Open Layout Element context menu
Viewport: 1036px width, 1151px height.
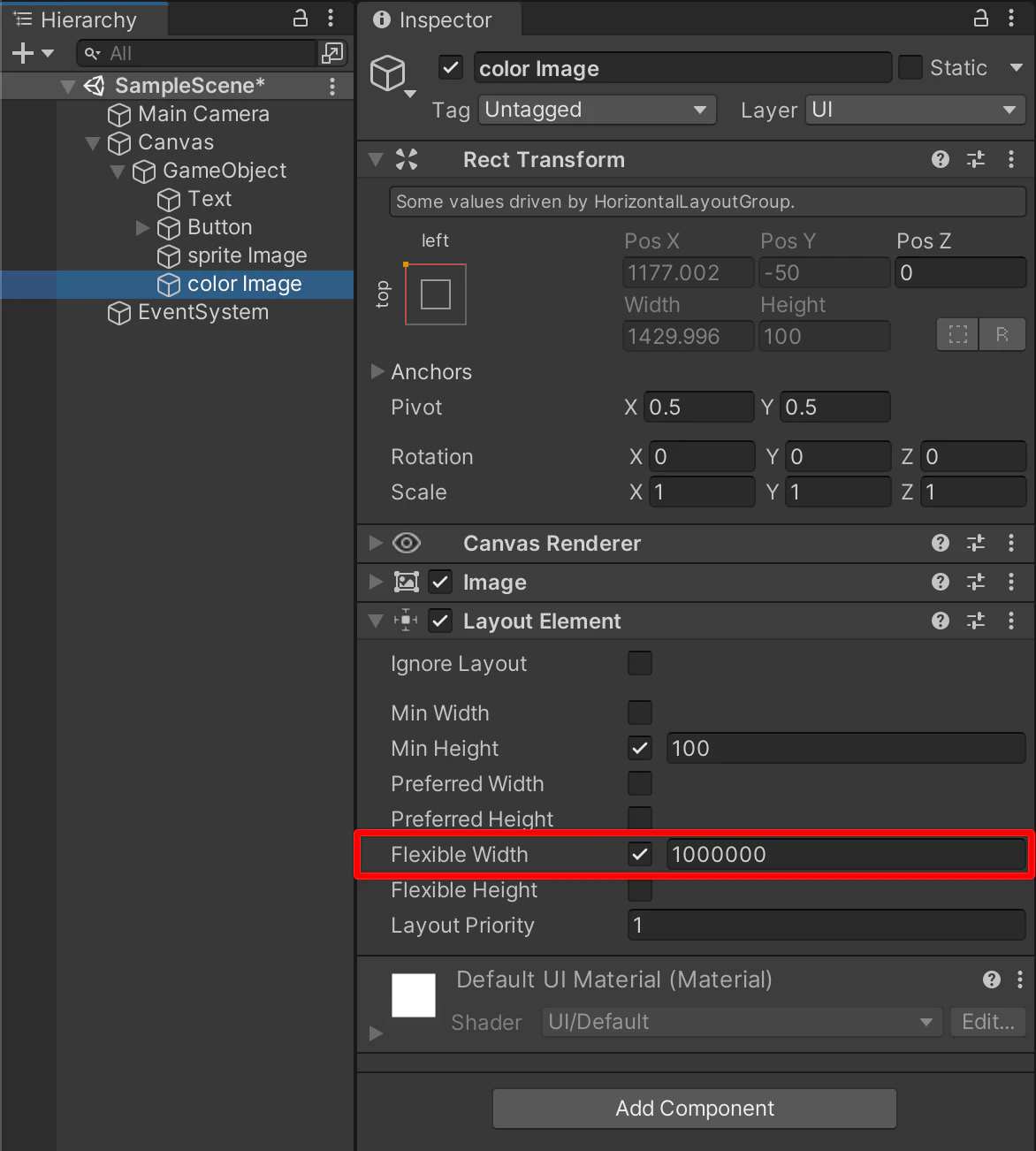[1011, 621]
